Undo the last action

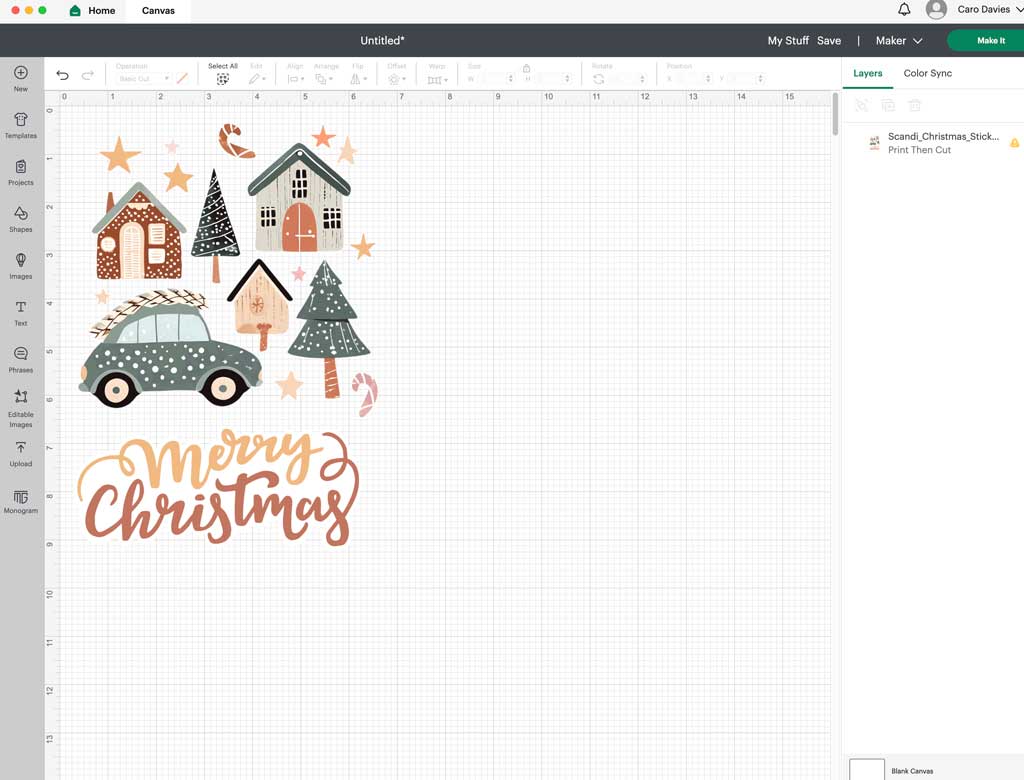tap(63, 75)
